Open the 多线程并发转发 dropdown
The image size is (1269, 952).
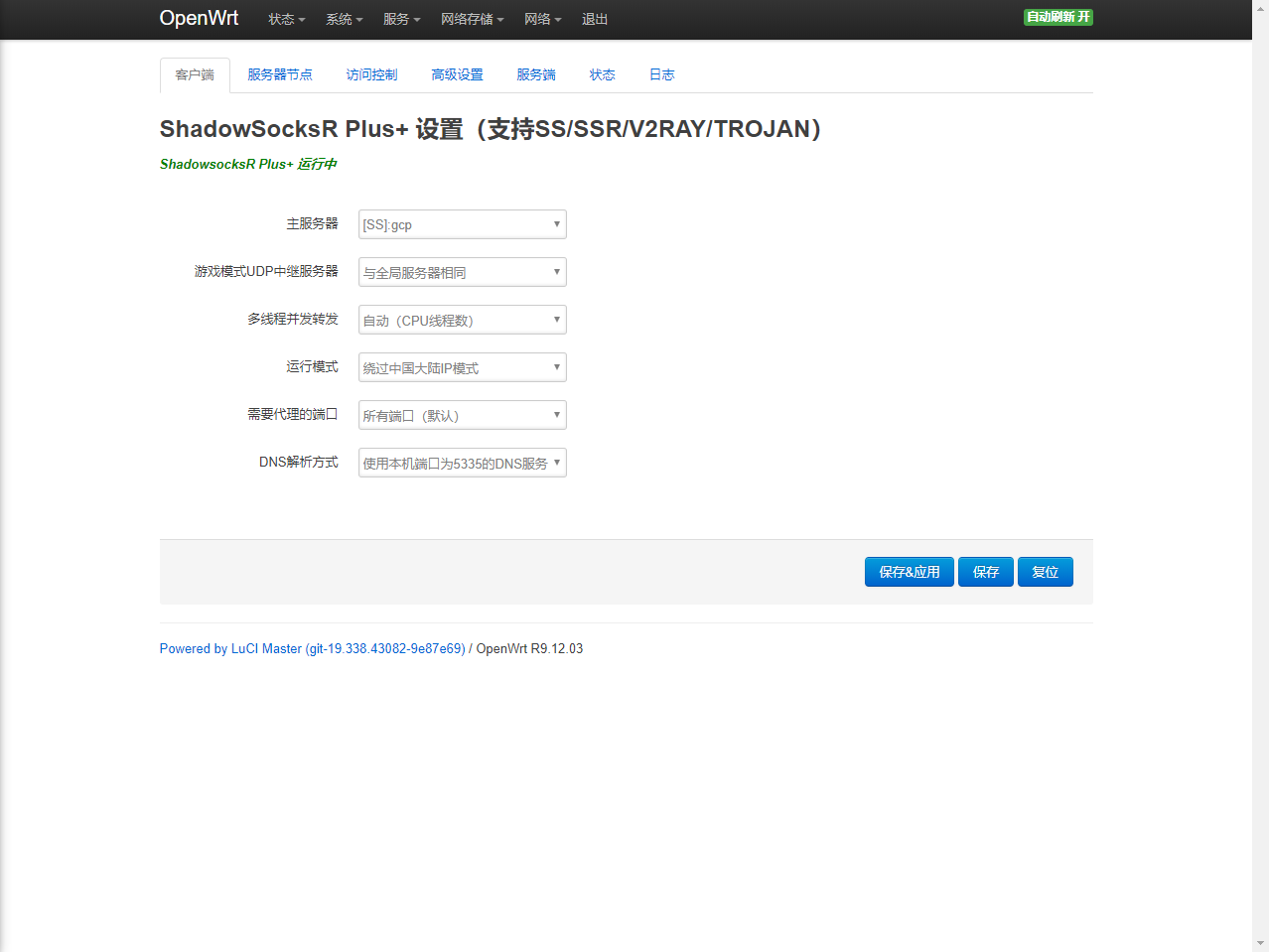pyautogui.click(x=463, y=320)
